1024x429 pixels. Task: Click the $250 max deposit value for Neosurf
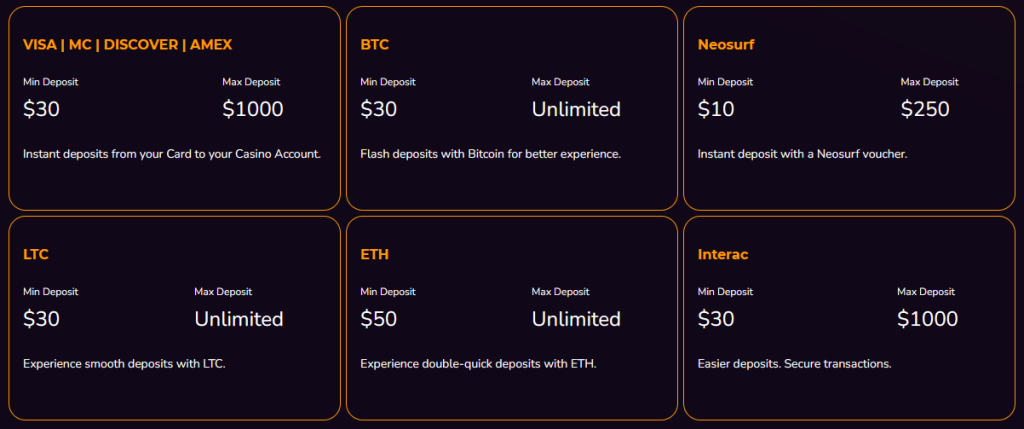coord(925,109)
